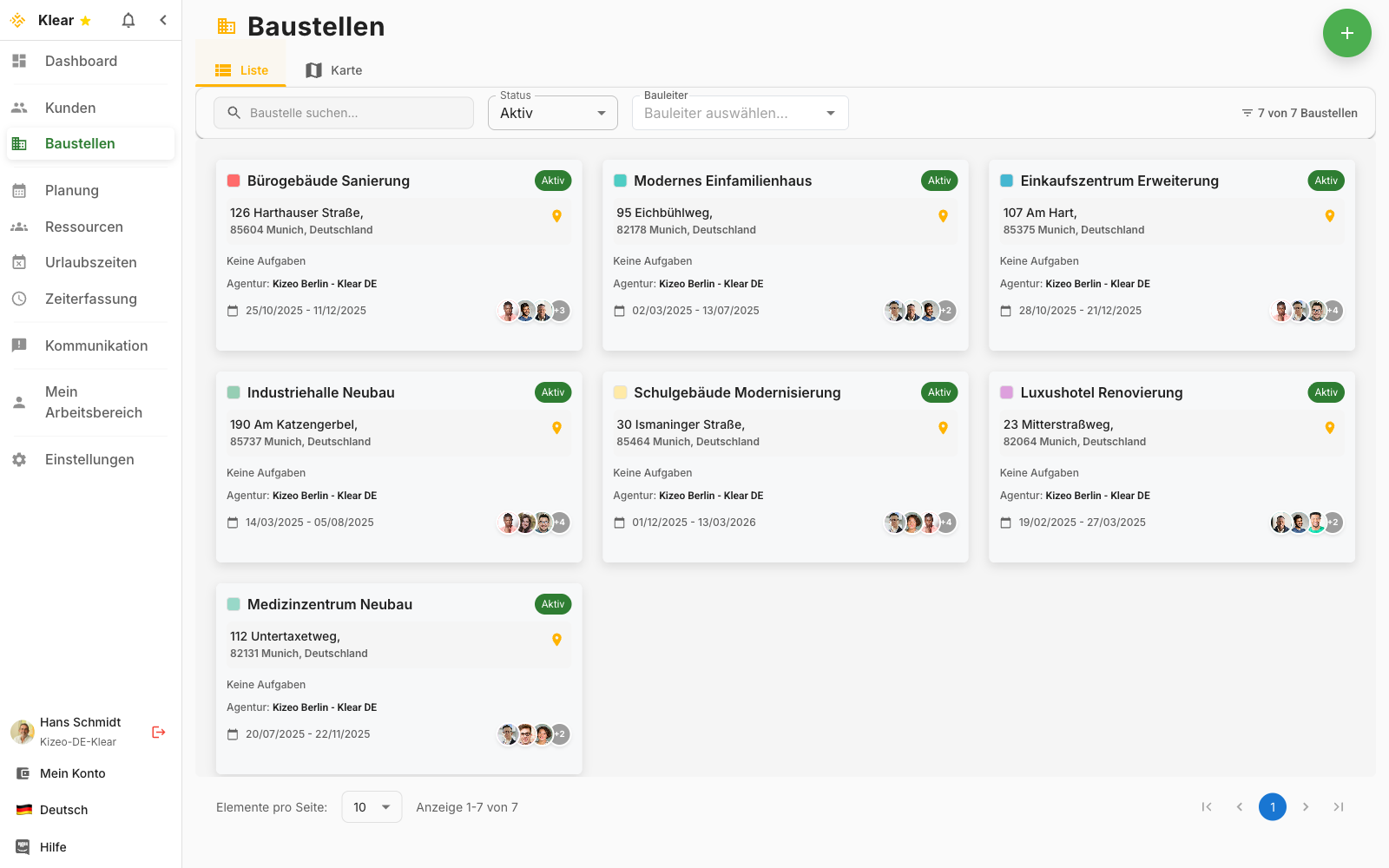The width and height of the screenshot is (1389, 868).
Task: Open the Kunden section via the people icon
Action: point(19,107)
